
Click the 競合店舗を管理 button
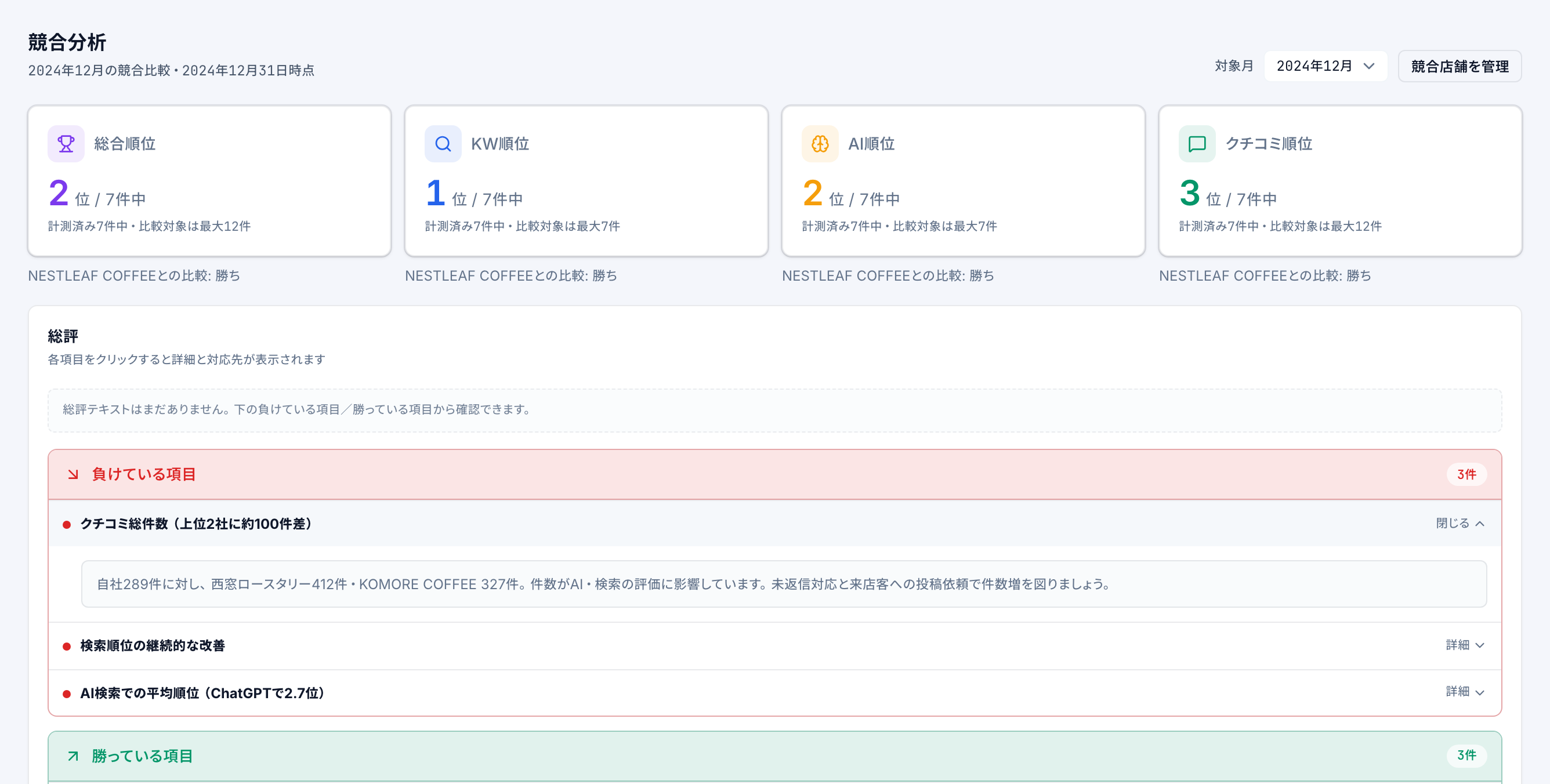tap(1460, 66)
